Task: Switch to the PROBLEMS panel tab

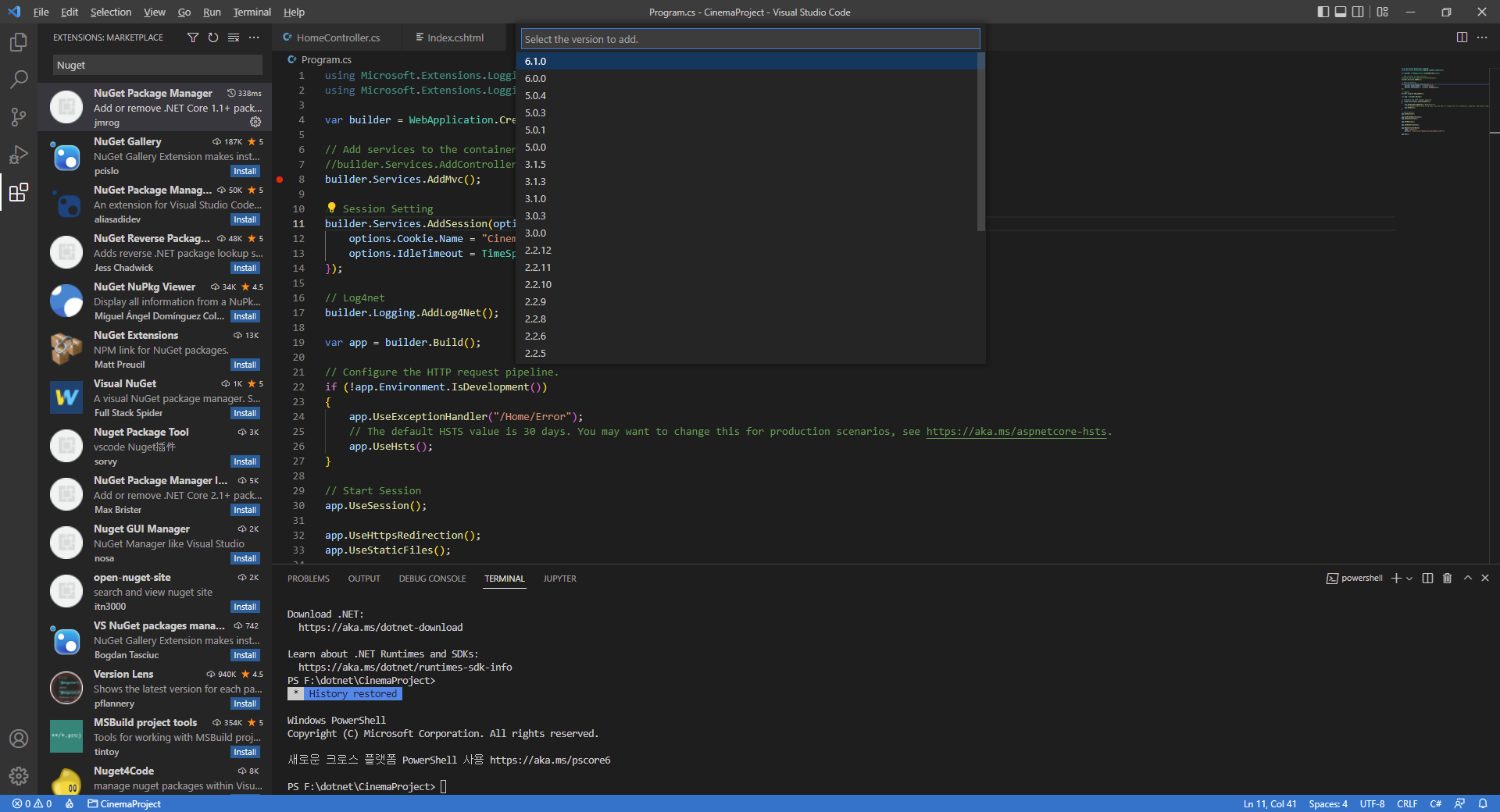Action: 308,579
